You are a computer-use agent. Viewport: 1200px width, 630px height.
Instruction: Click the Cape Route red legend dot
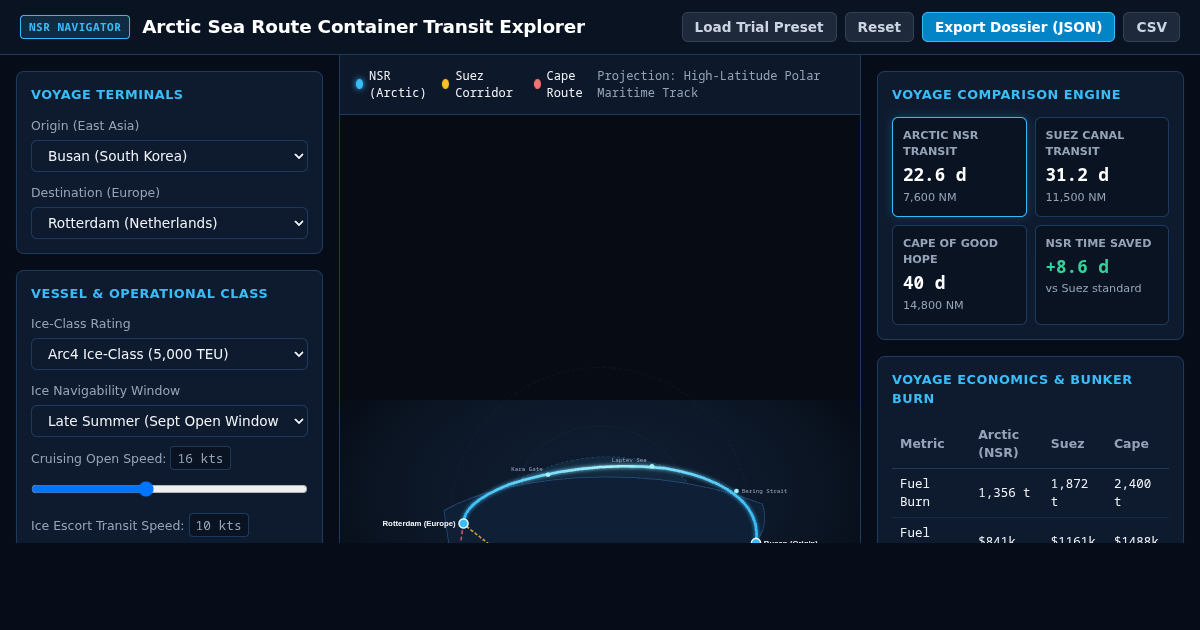(537, 84)
